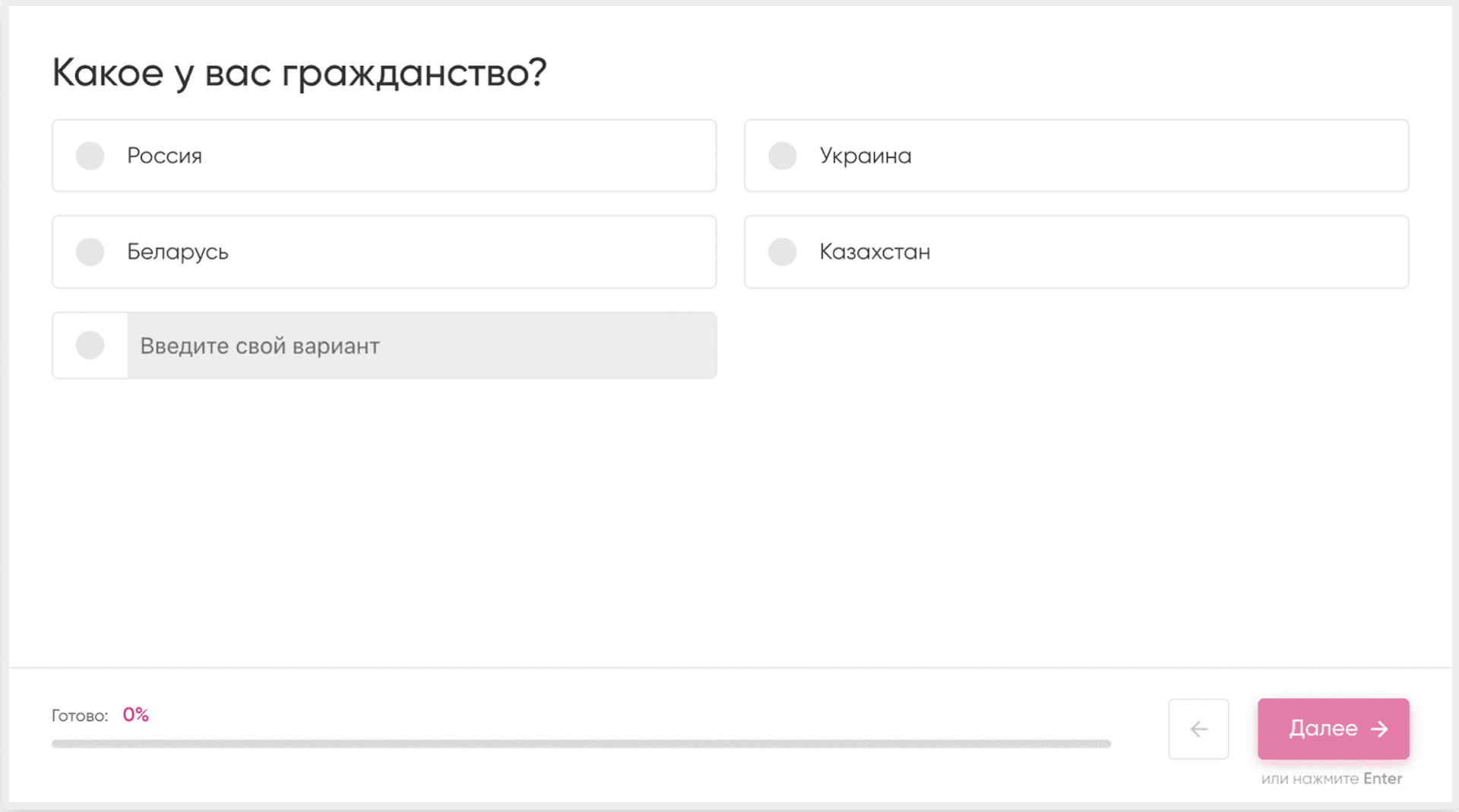Click the 'Какое у вас гражданство?' heading
The width and height of the screenshot is (1459, 812).
(299, 73)
